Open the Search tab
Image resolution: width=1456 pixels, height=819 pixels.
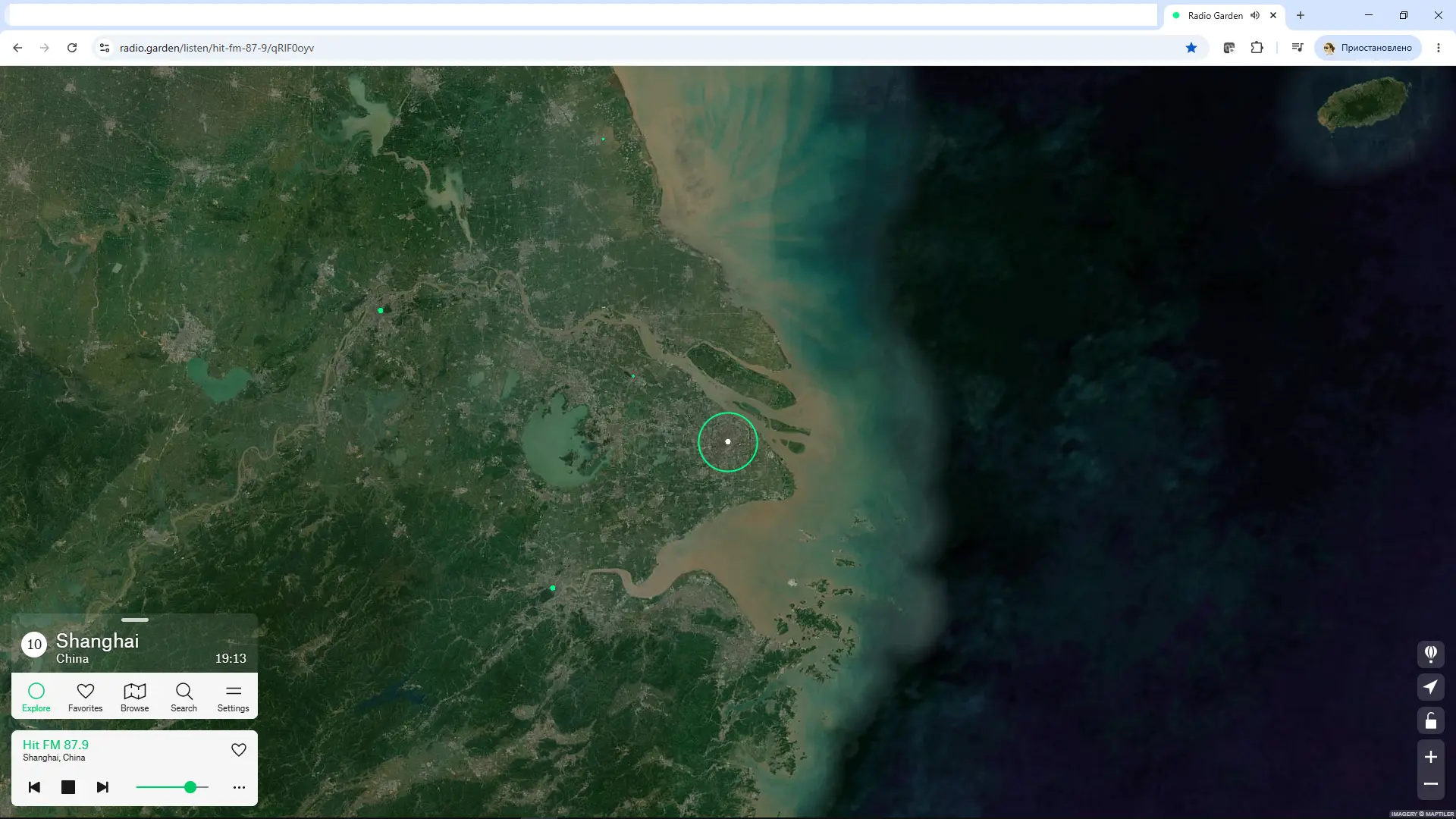[x=184, y=696]
